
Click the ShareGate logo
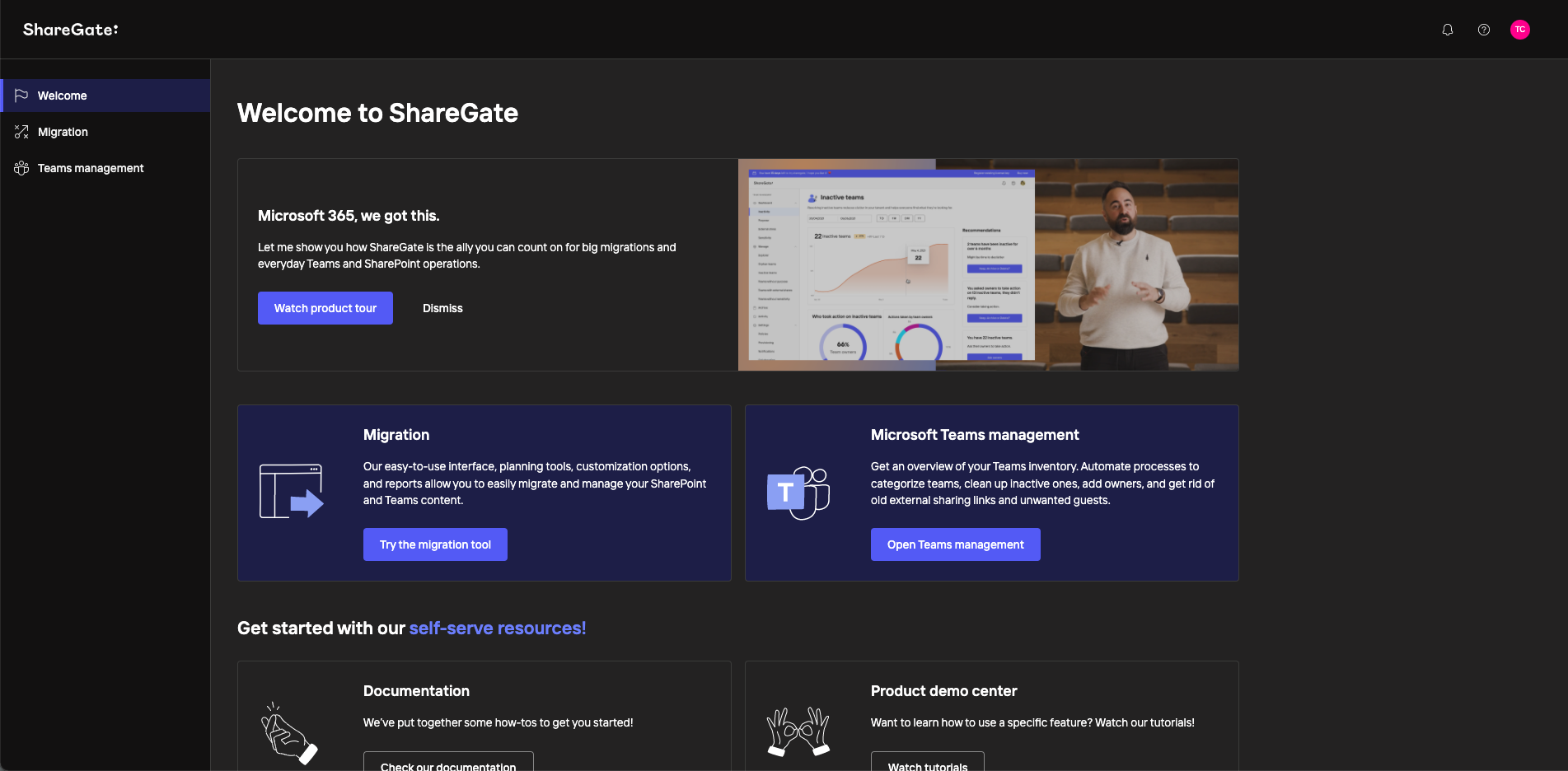[x=71, y=30]
